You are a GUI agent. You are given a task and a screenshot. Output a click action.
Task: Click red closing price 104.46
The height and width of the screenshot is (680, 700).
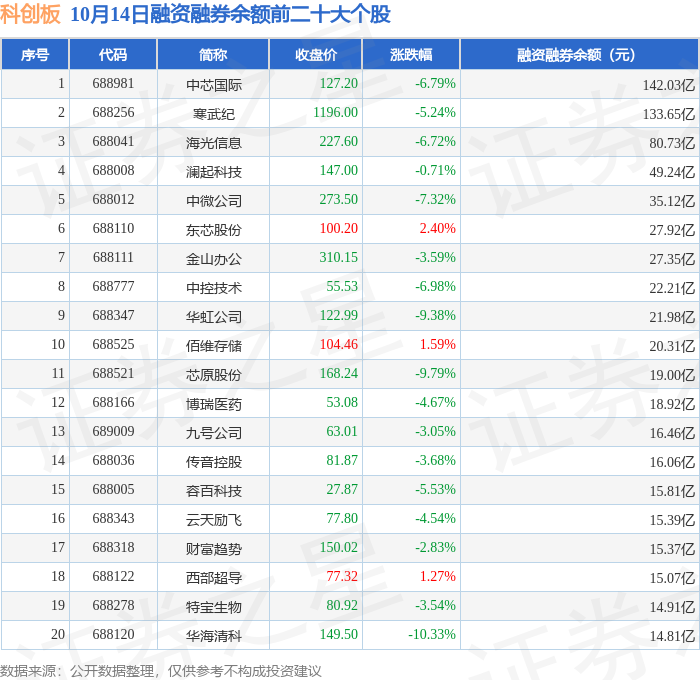pos(339,345)
